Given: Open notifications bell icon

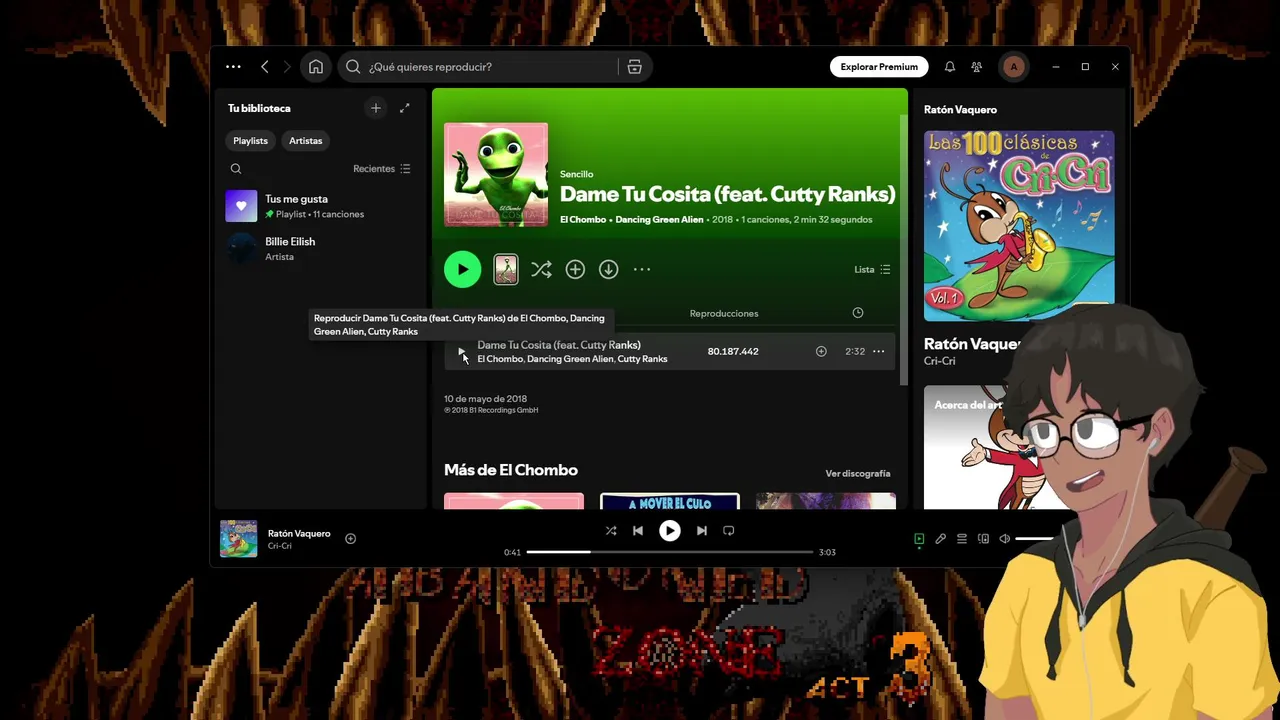Looking at the screenshot, I should [950, 67].
